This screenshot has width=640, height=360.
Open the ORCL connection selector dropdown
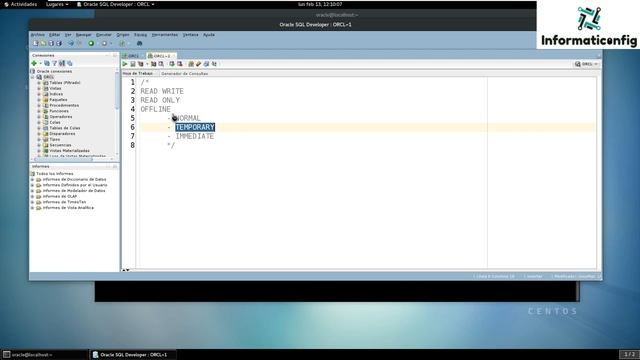(587, 64)
